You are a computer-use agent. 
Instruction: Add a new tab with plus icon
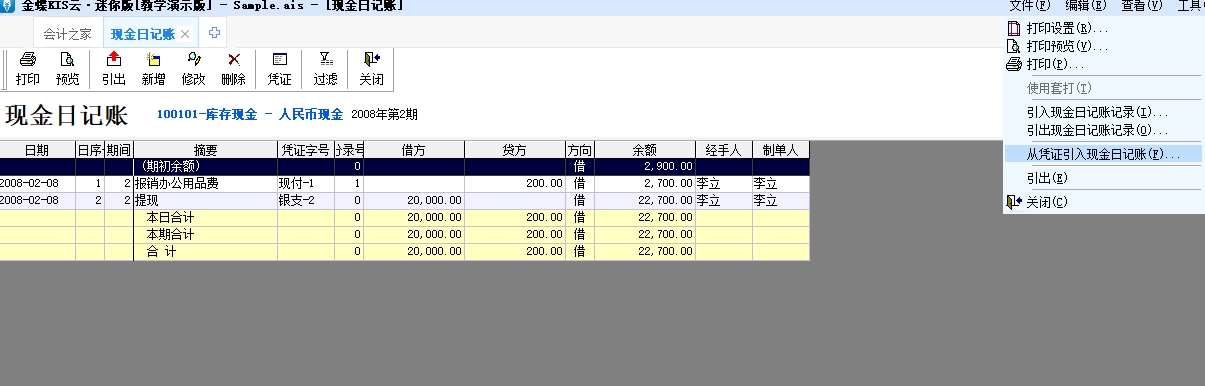(x=215, y=33)
